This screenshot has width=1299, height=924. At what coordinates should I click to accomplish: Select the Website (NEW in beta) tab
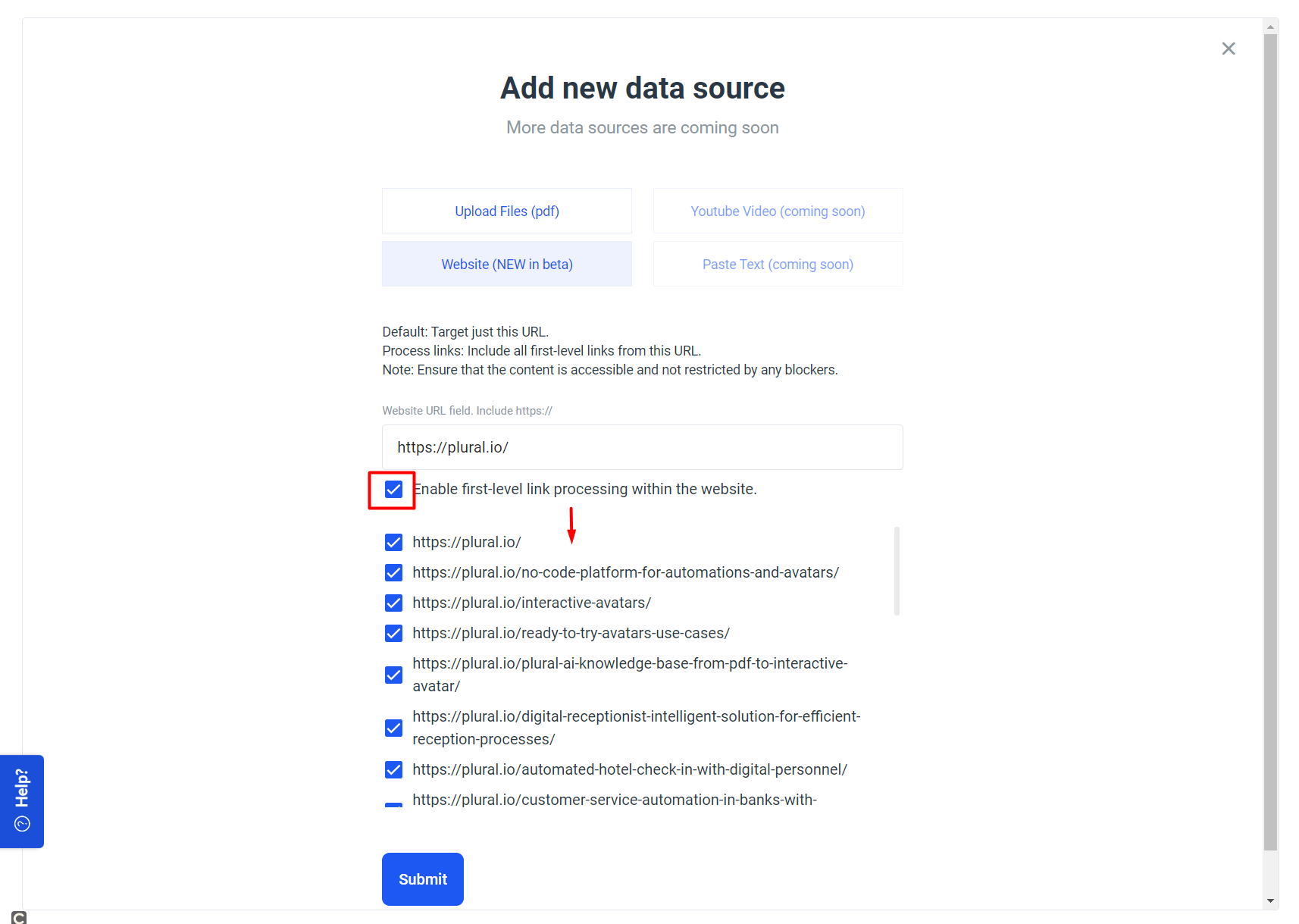click(507, 264)
